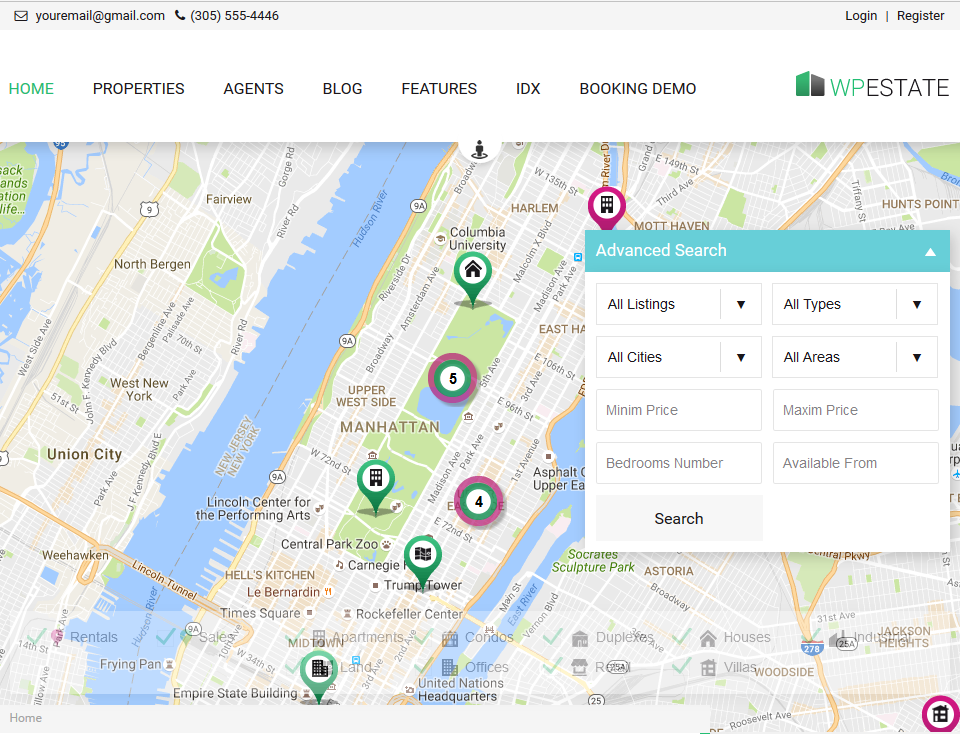Open the All Types dropdown
960x734 pixels.
(x=855, y=304)
